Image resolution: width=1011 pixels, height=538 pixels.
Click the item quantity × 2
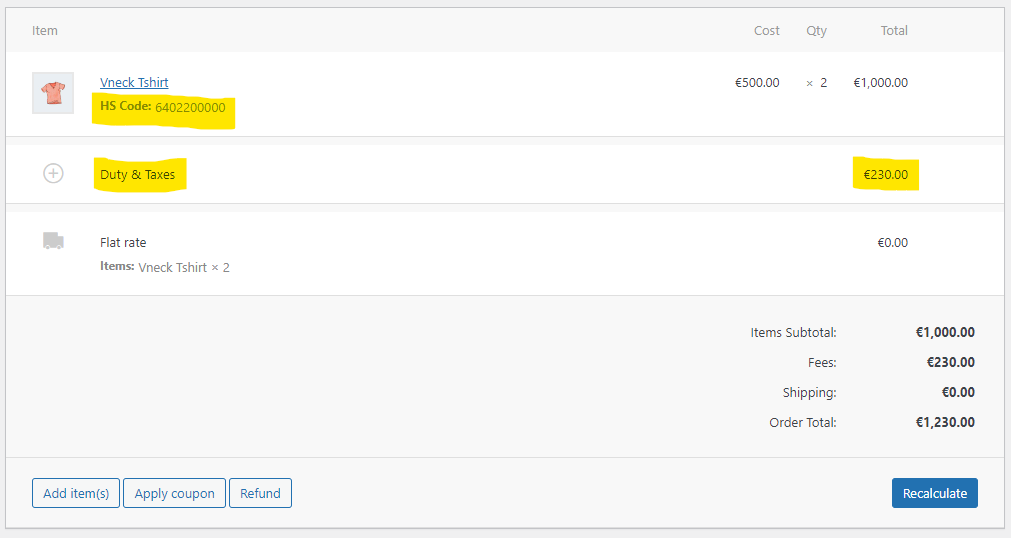coord(816,83)
